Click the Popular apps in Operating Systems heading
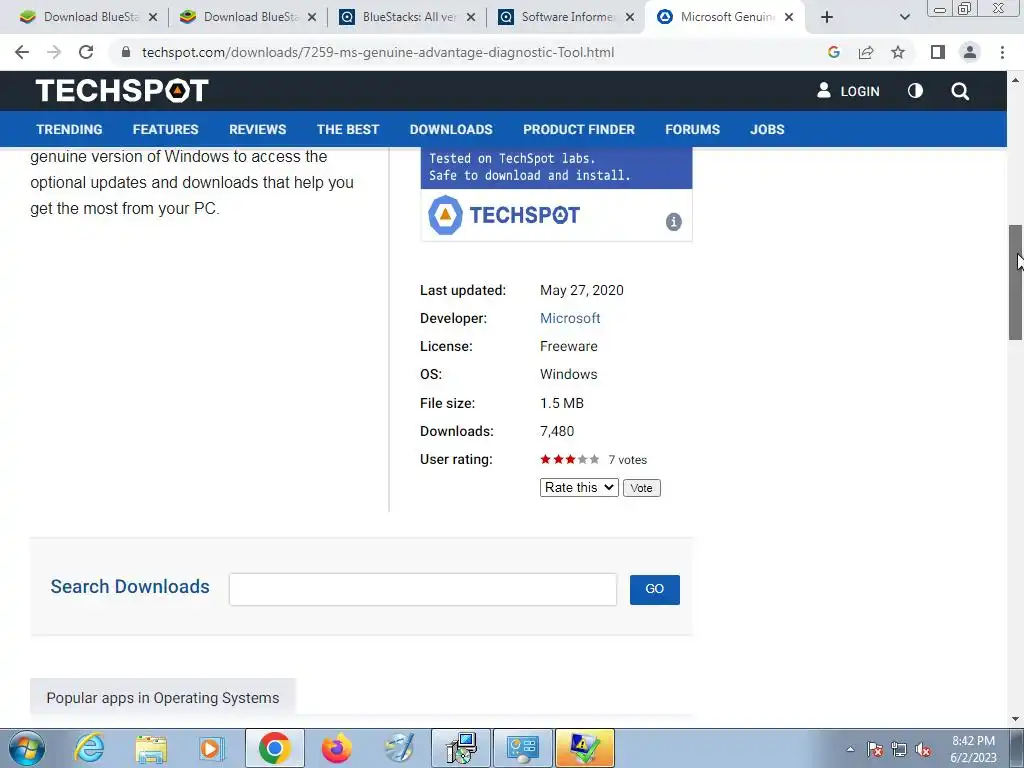Viewport: 1024px width, 768px height. (x=163, y=697)
